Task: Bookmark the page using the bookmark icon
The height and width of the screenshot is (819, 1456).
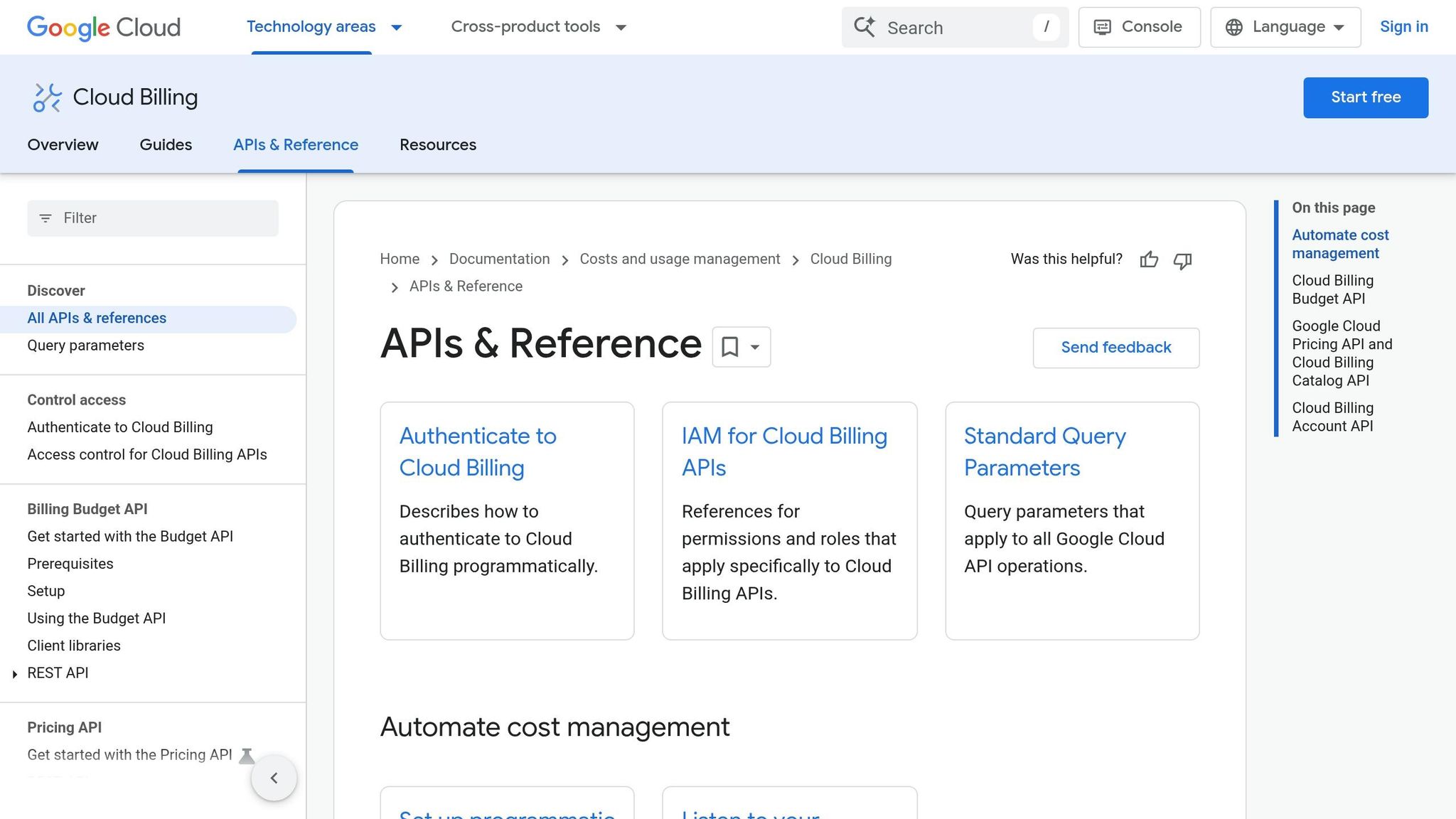Action: coord(729,347)
